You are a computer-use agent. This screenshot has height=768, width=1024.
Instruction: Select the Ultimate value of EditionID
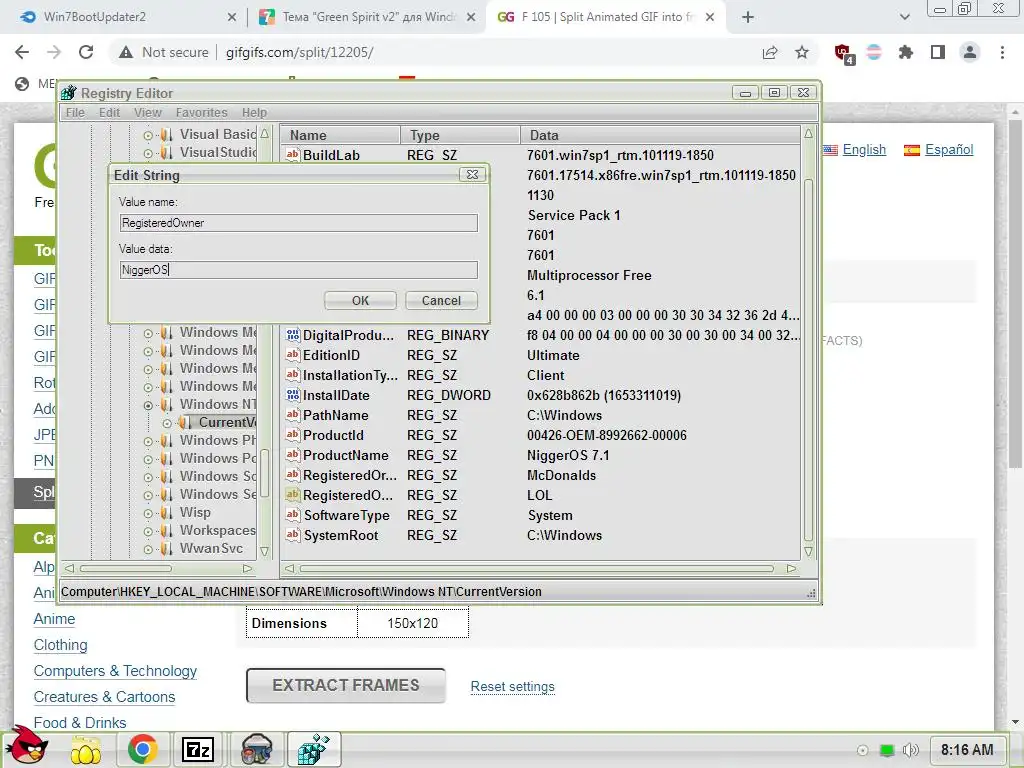pos(553,355)
